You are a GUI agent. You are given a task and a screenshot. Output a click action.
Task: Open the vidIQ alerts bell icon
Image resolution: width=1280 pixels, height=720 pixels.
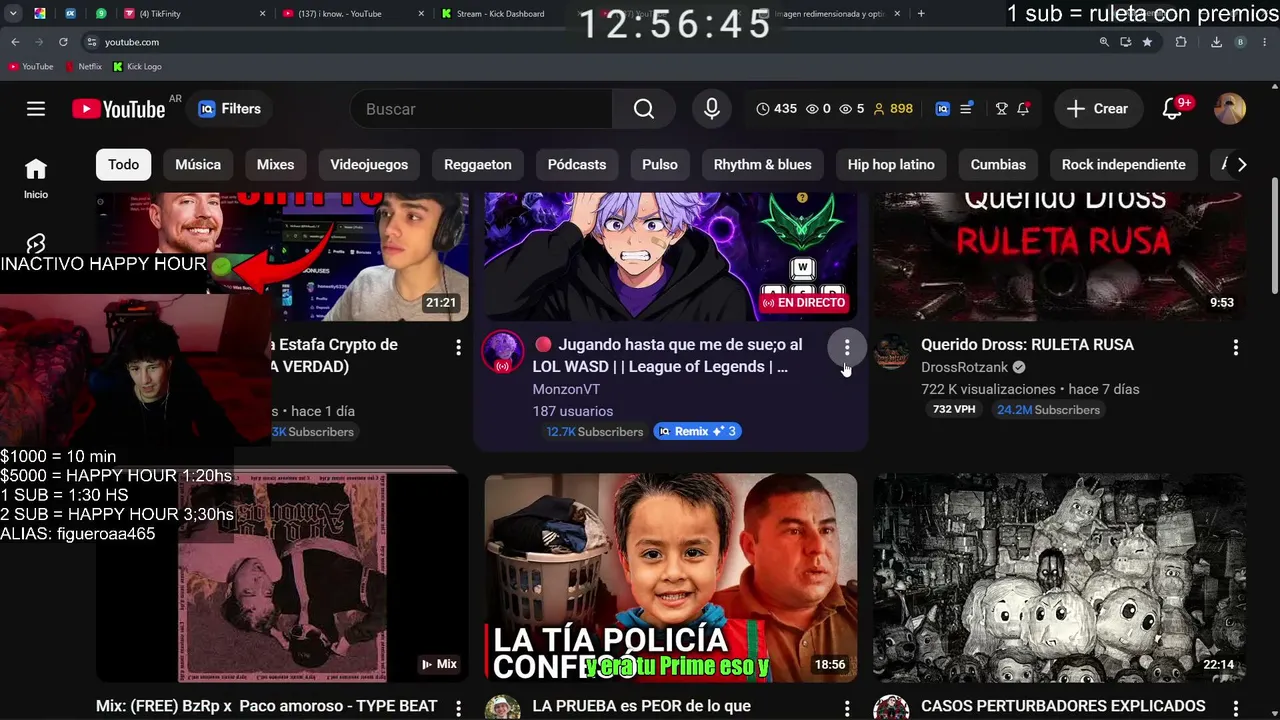click(x=1023, y=109)
